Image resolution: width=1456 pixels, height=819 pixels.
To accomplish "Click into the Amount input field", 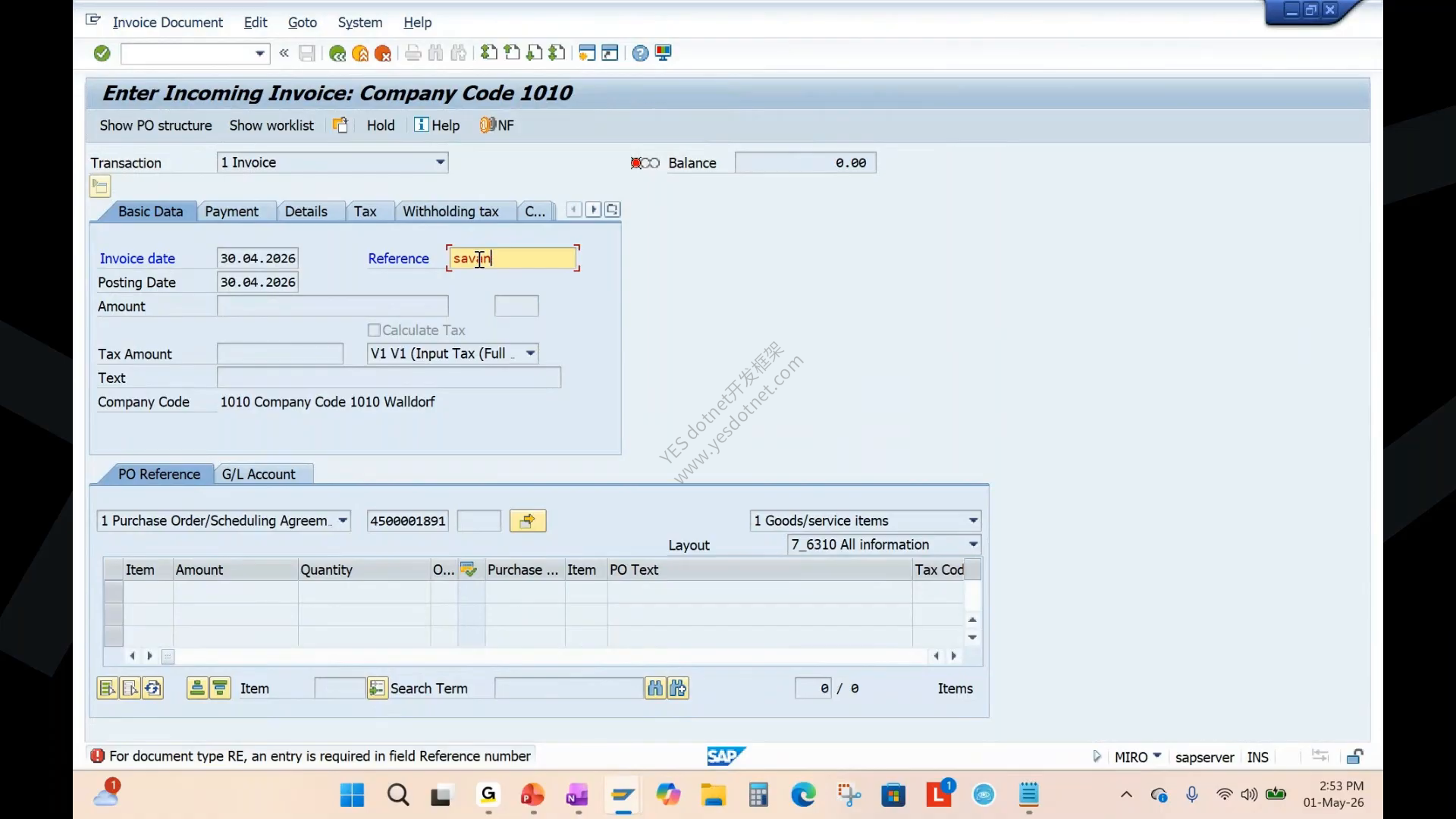I will tap(333, 306).
